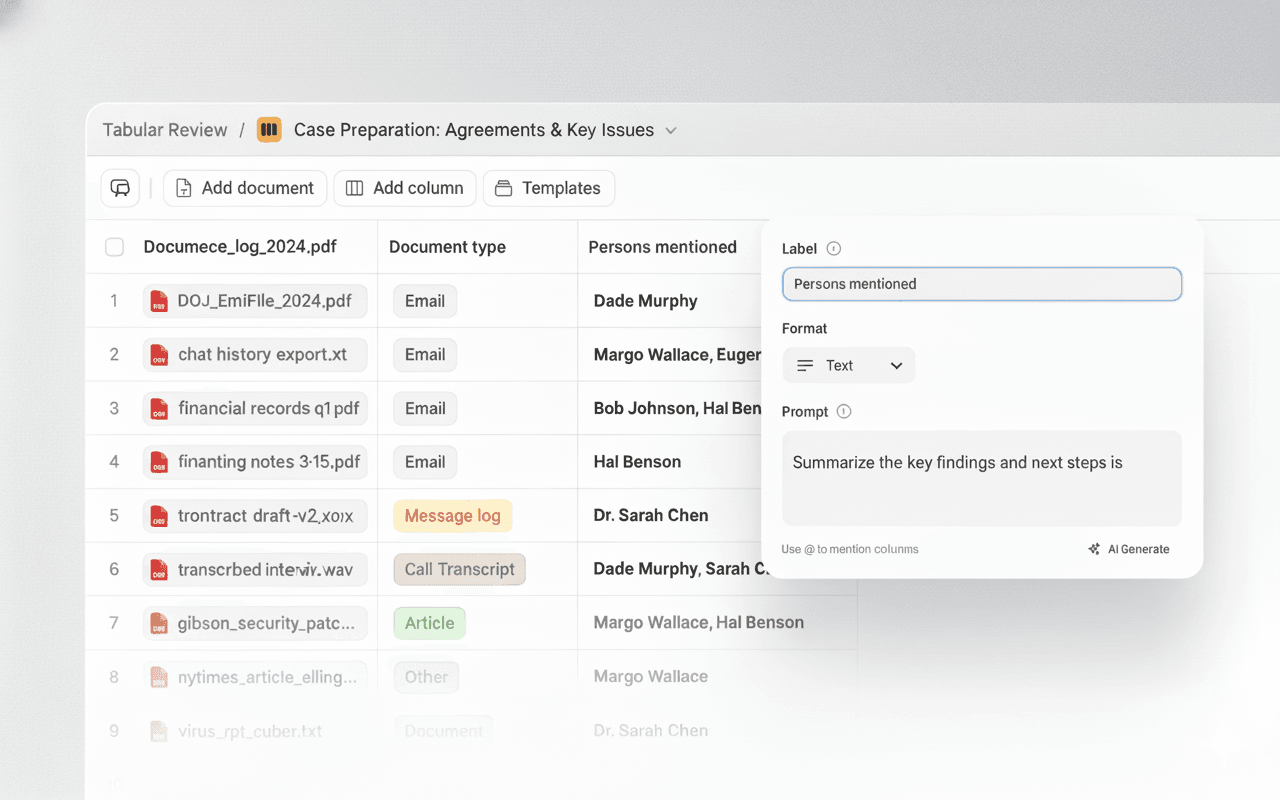Click the file icon beside virus_rpt_cuber.txt
1280x800 pixels.
(157, 731)
